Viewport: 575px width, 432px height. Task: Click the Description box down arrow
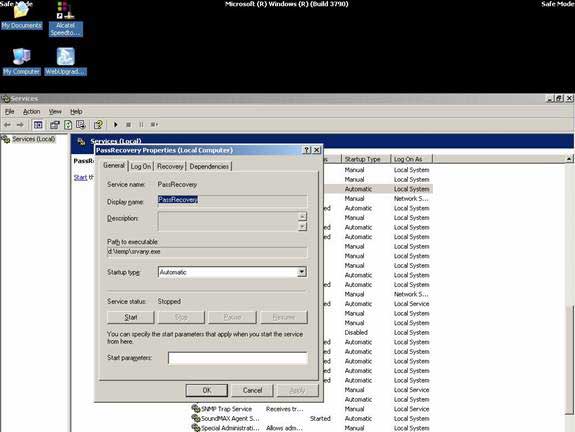click(x=303, y=226)
